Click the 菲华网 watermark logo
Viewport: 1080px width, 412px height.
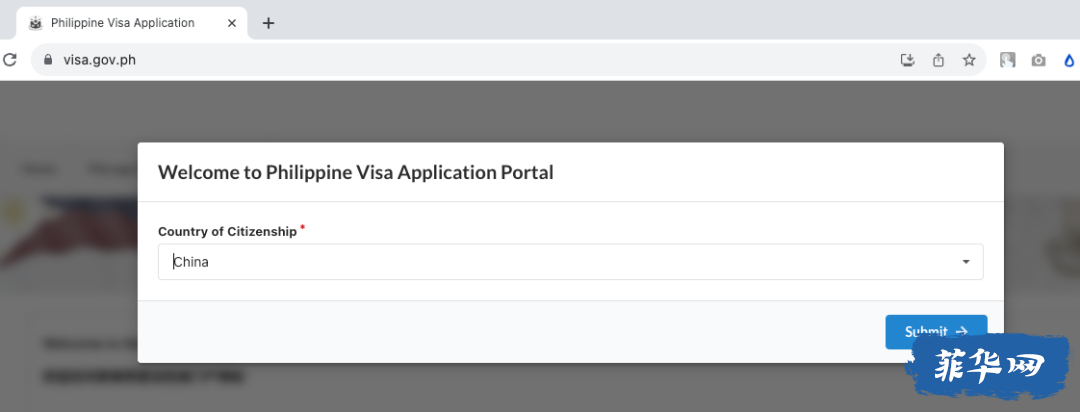990,367
